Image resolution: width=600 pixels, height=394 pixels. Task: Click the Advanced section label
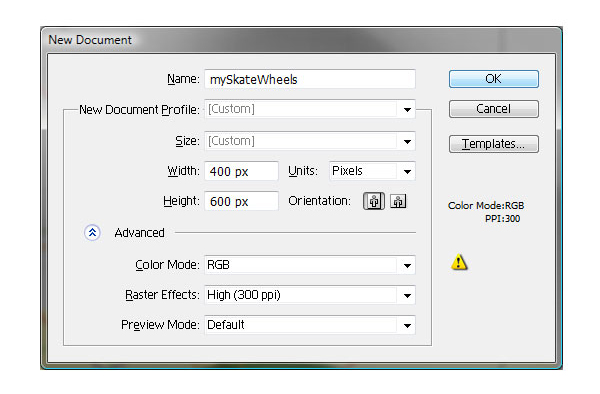tap(140, 233)
